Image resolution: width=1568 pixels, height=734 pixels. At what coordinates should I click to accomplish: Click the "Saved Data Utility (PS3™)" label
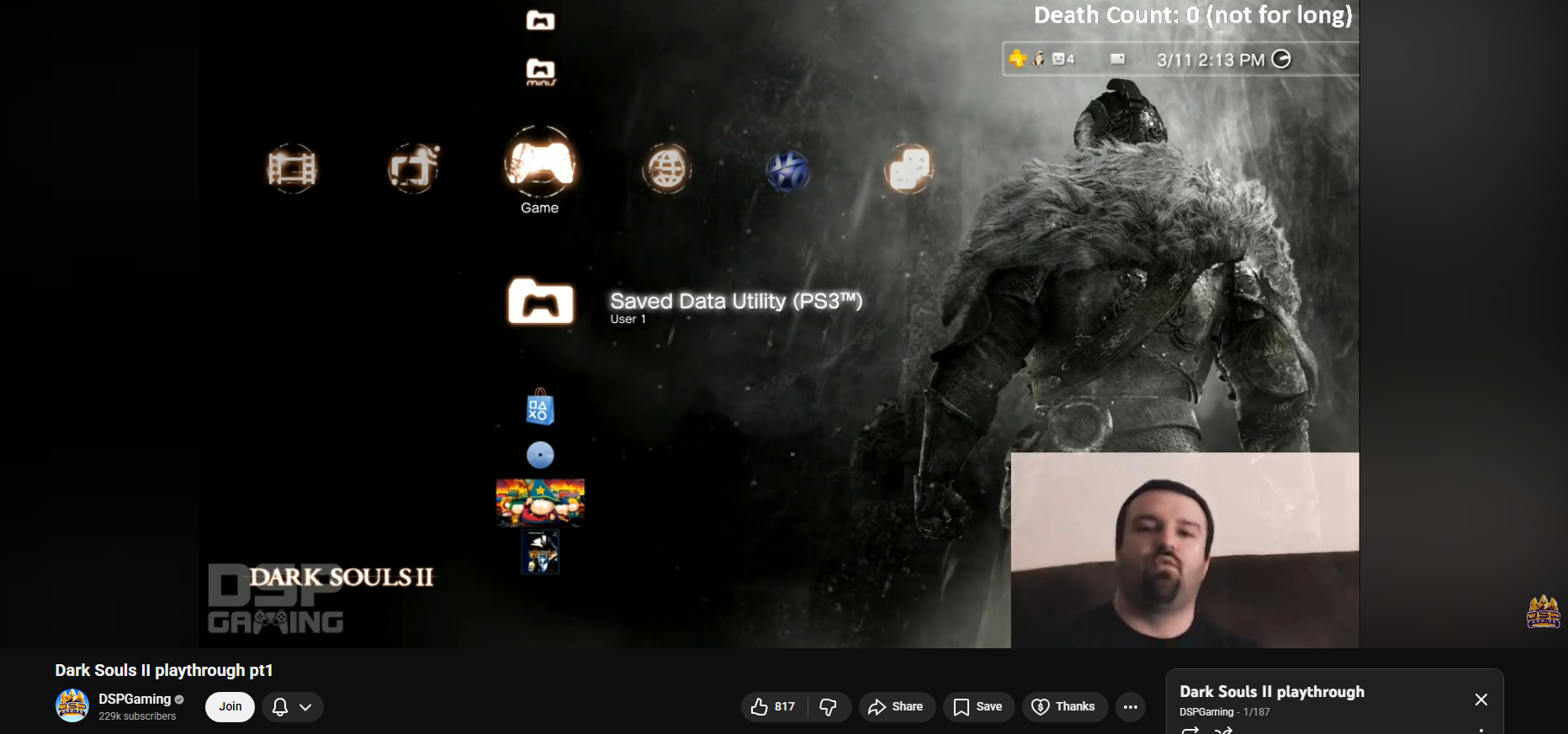pyautogui.click(x=736, y=301)
